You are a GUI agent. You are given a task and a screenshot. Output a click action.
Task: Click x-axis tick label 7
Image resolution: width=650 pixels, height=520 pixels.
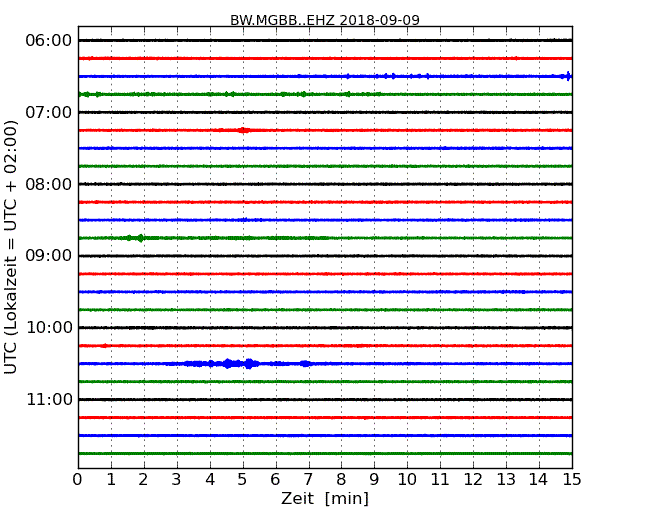click(x=308, y=479)
